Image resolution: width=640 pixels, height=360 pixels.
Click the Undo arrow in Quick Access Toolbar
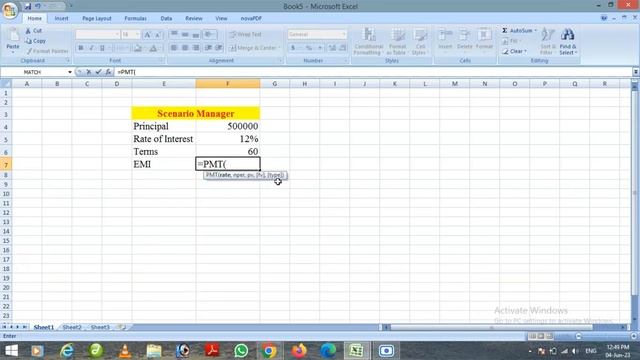click(x=38, y=6)
